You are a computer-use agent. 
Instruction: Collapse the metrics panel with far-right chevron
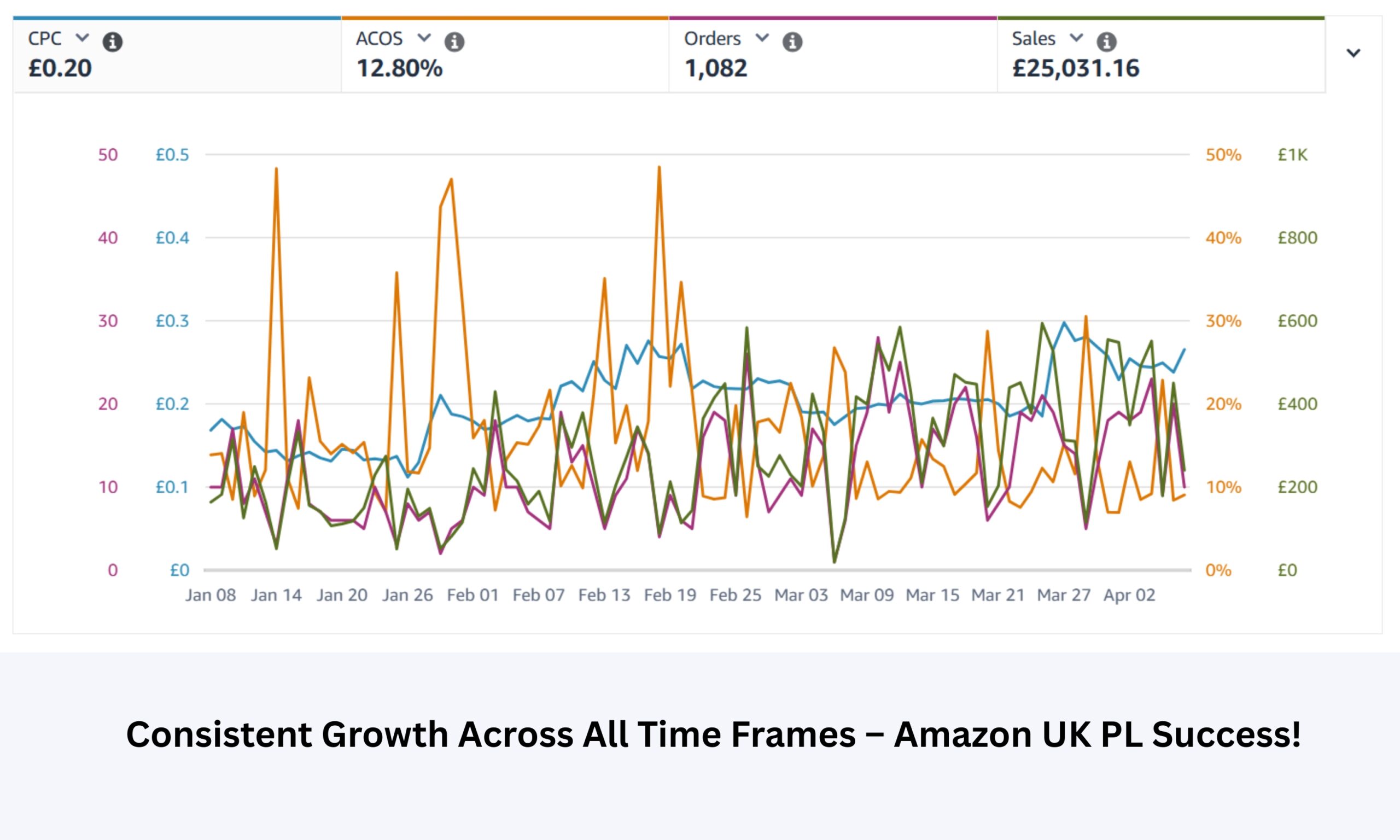1353,52
